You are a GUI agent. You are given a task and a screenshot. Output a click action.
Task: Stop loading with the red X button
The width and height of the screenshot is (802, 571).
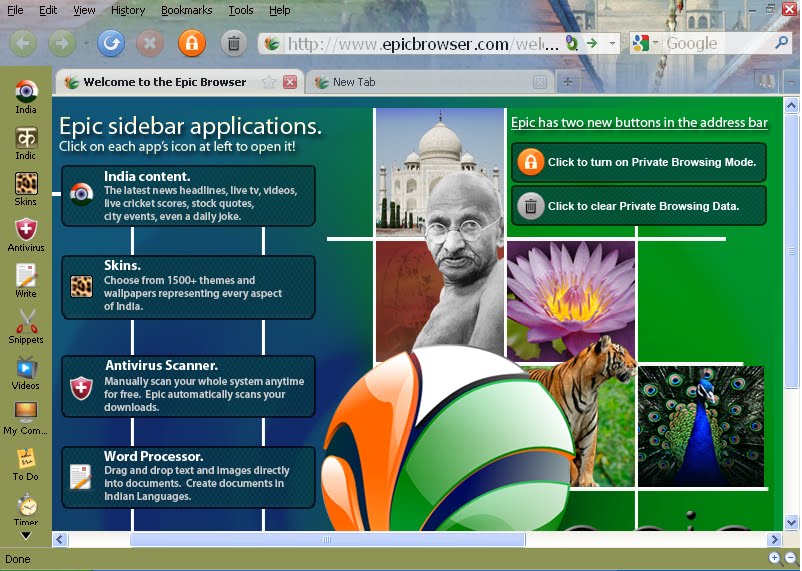(x=150, y=43)
